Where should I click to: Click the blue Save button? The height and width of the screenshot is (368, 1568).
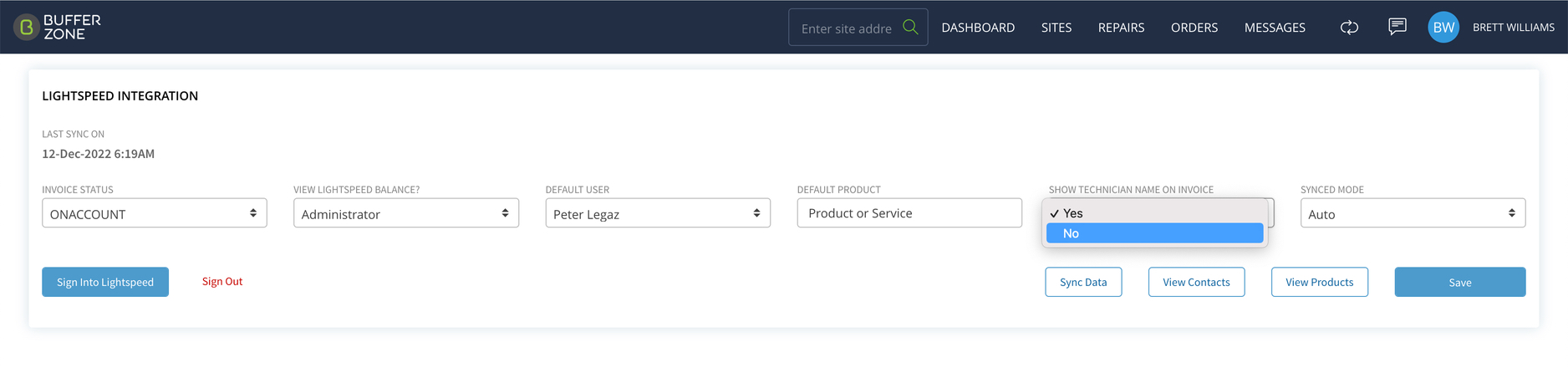1460,282
